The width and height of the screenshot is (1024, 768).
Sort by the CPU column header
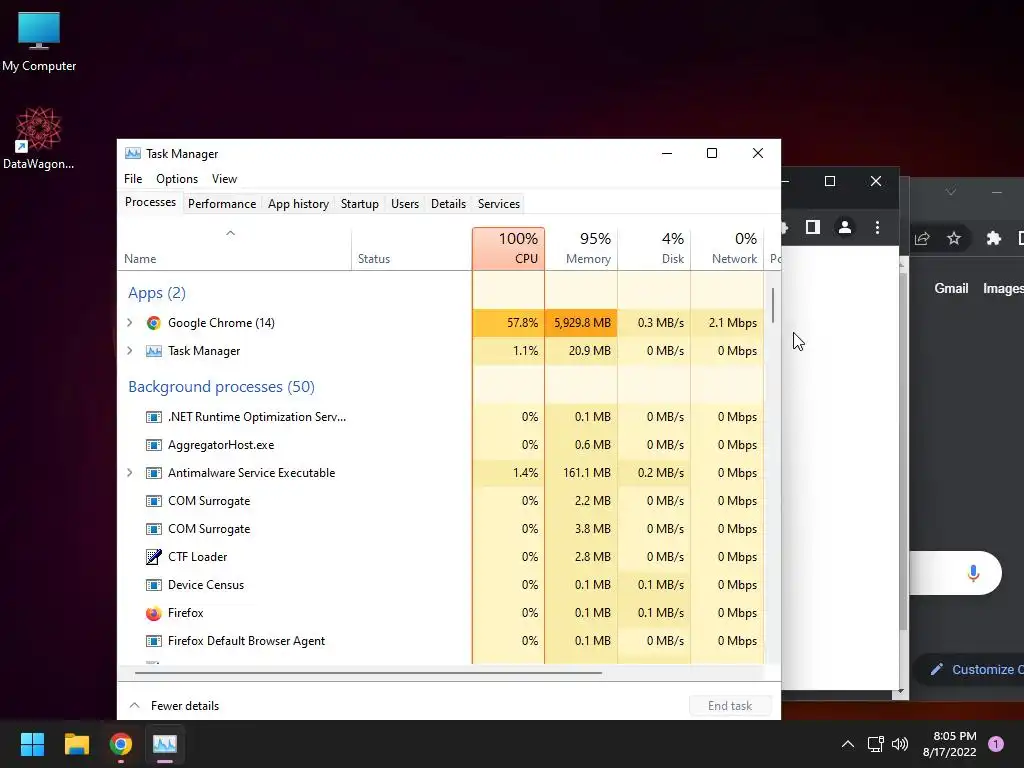[x=508, y=249]
